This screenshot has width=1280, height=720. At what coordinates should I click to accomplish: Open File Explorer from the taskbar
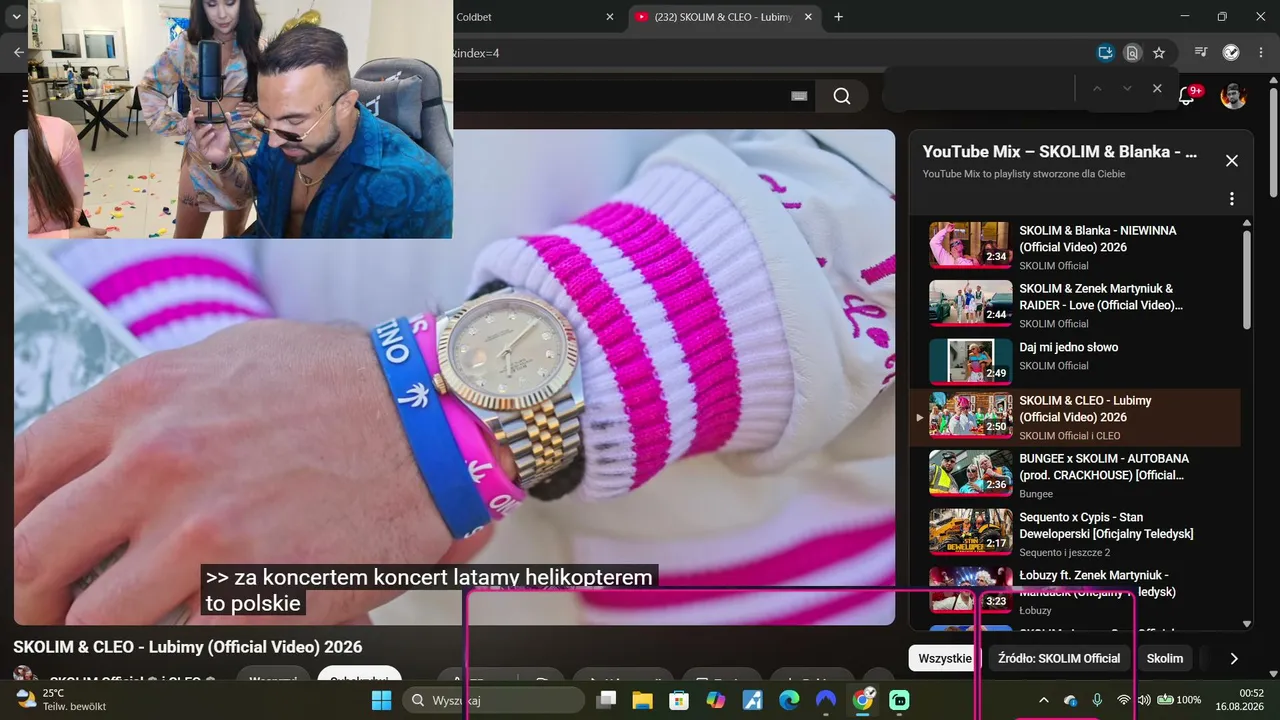click(642, 700)
